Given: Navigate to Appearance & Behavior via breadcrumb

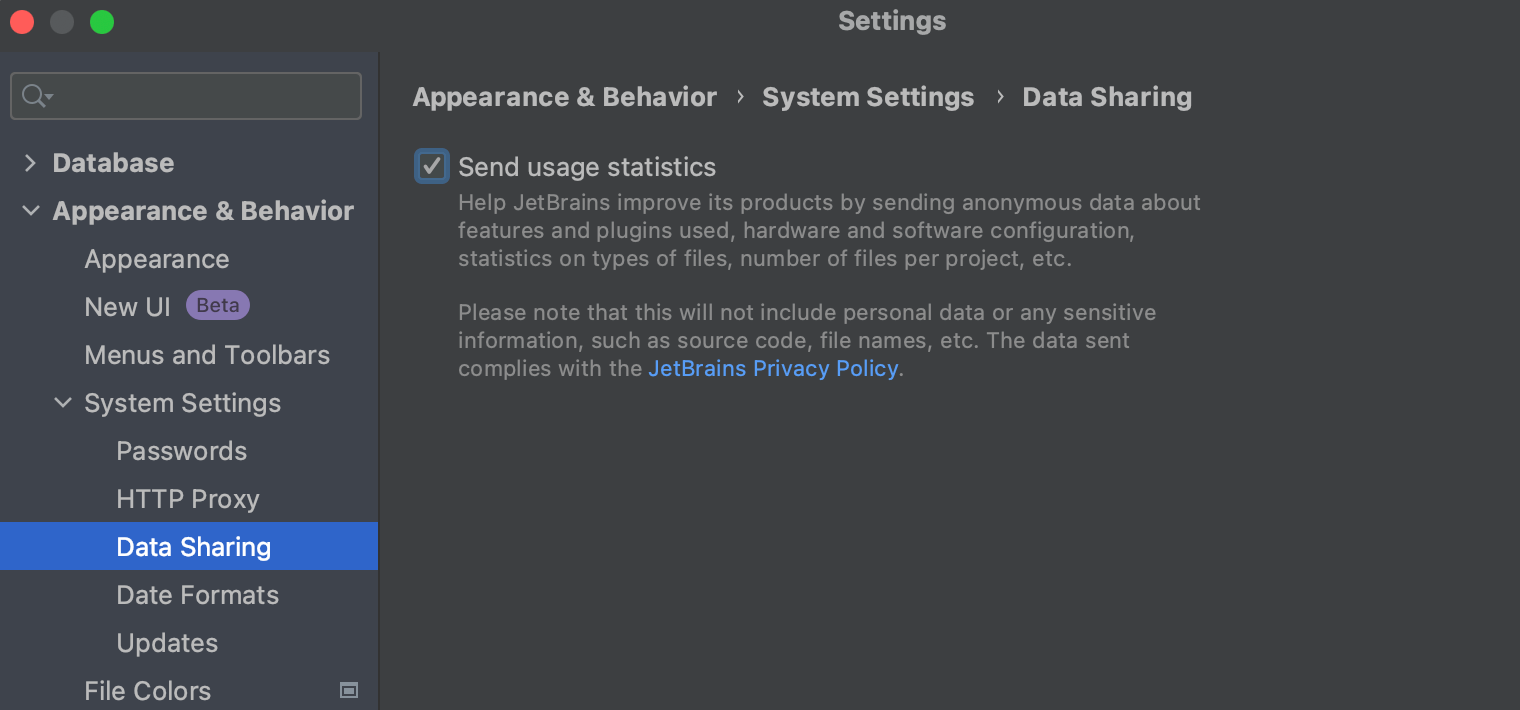Looking at the screenshot, I should click(564, 96).
